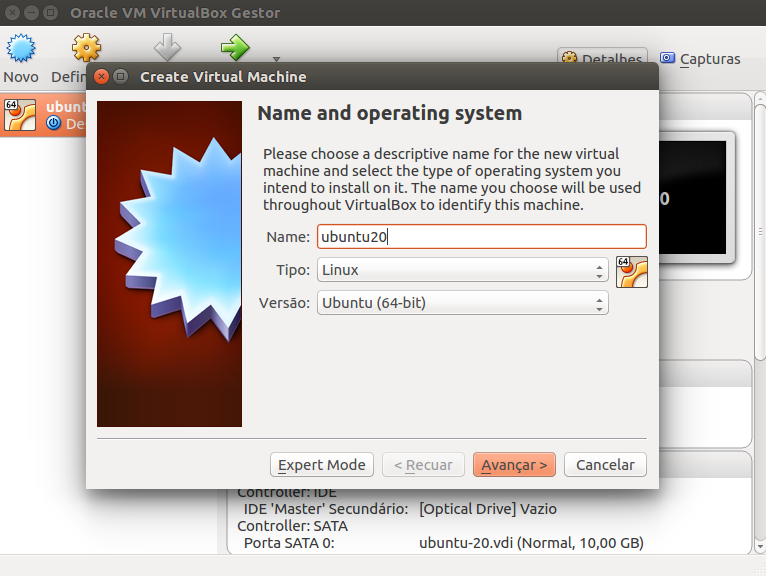Click the VM preview thumbnail in main window
Screen dimensions: 766x576
692,198
